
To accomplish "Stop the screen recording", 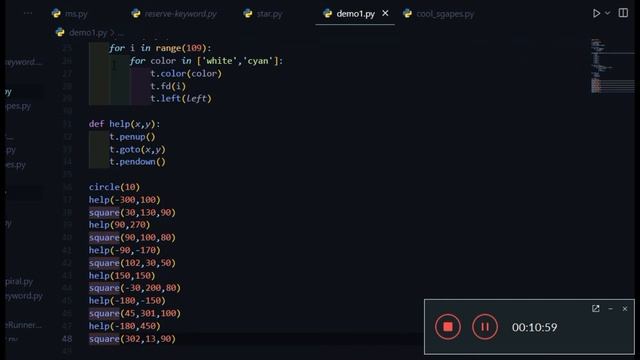I will tap(448, 327).
